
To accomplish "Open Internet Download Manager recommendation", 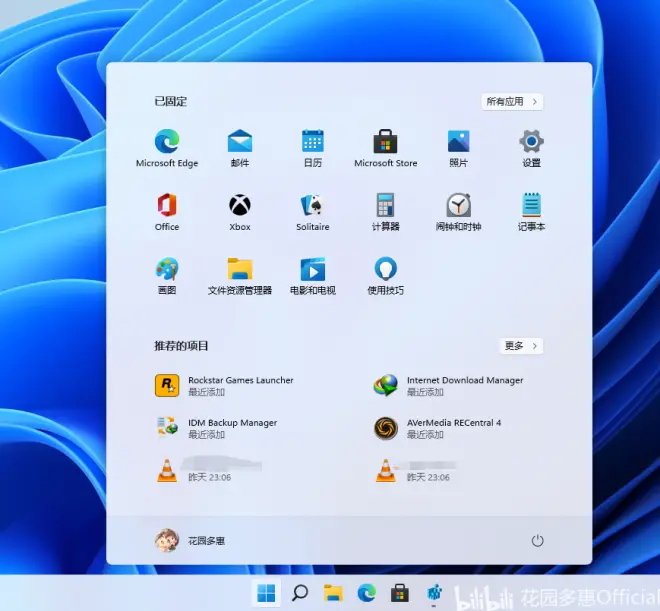I will (x=449, y=385).
